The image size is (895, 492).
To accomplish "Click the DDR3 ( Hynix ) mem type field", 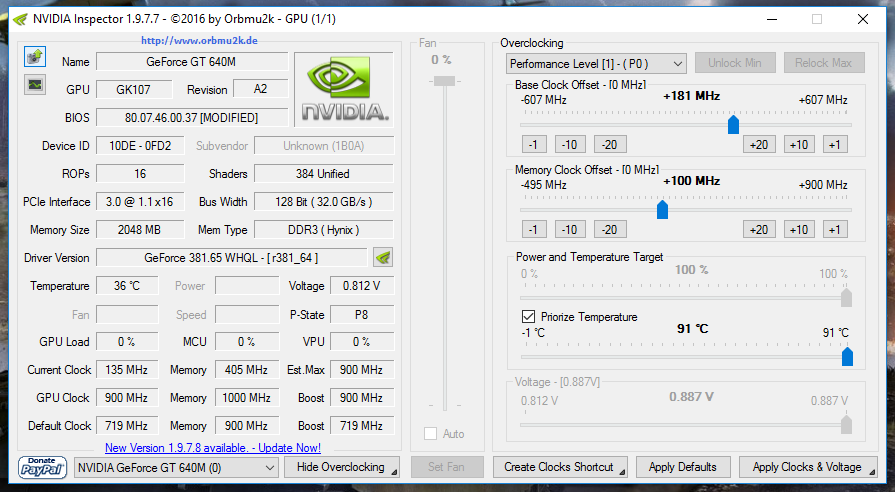I will (x=324, y=229).
